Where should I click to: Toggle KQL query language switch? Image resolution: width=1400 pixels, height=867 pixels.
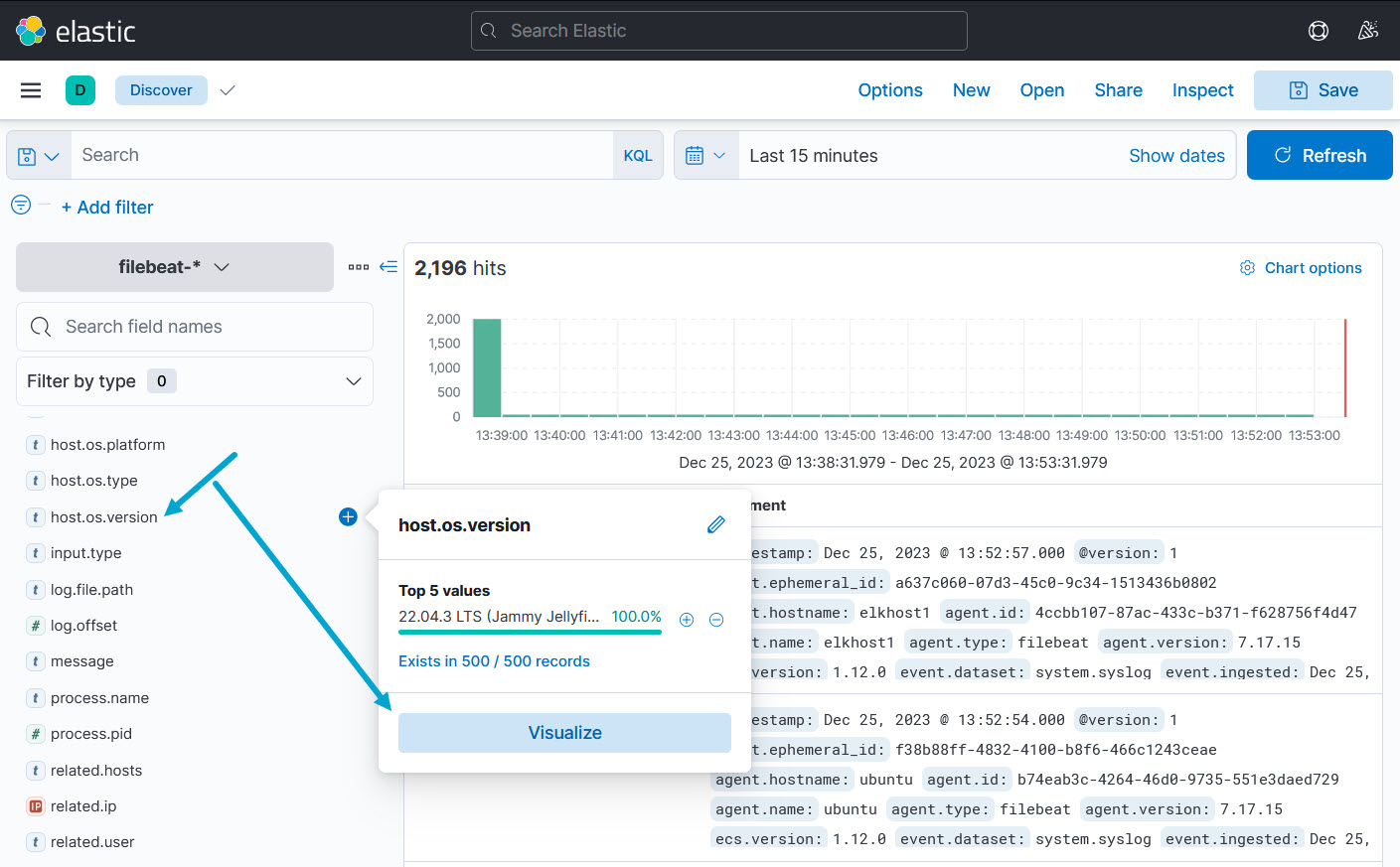point(637,156)
